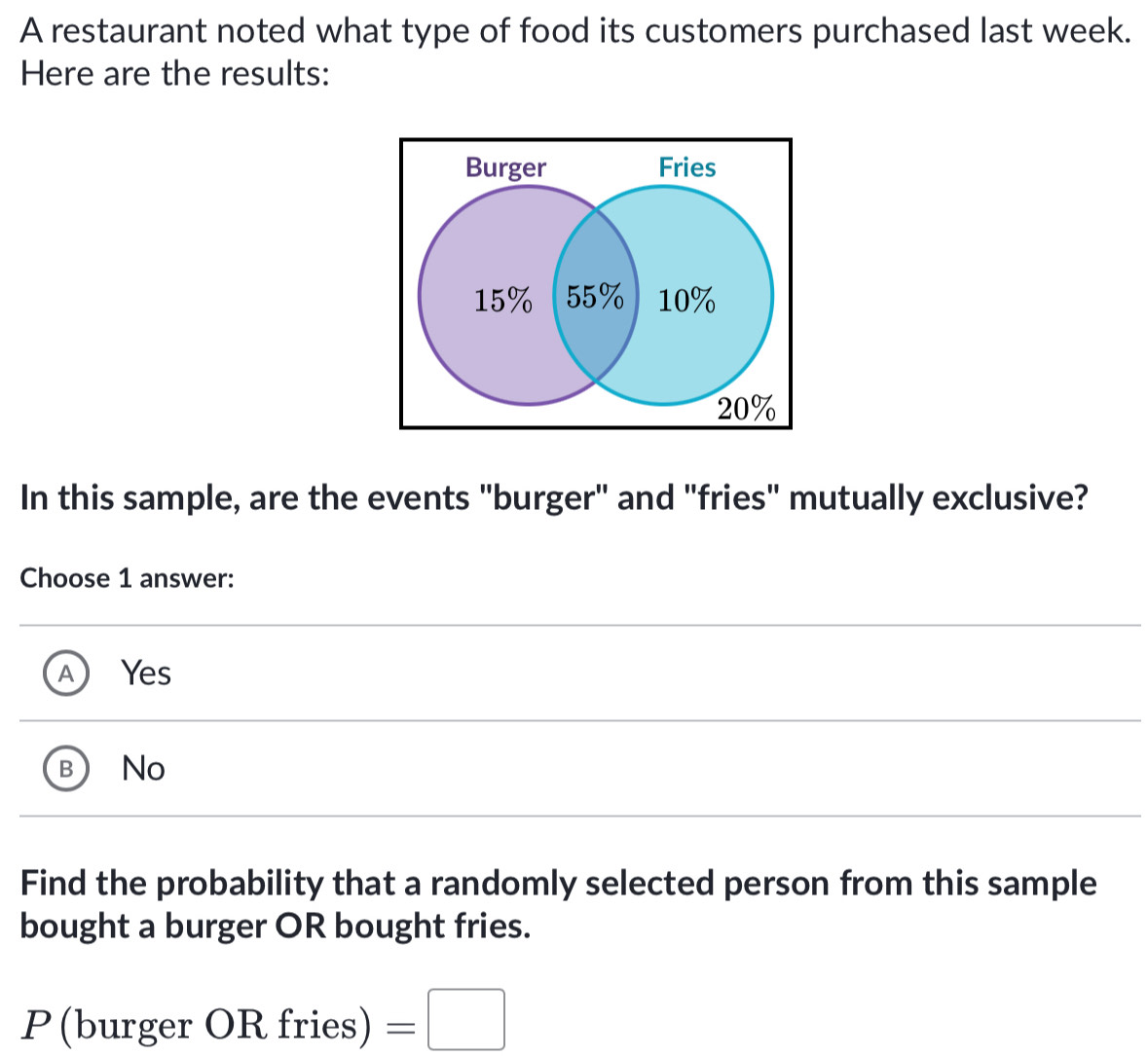Click the teal "Fries" diagram title
The width and height of the screenshot is (1148, 1056).
click(x=686, y=167)
